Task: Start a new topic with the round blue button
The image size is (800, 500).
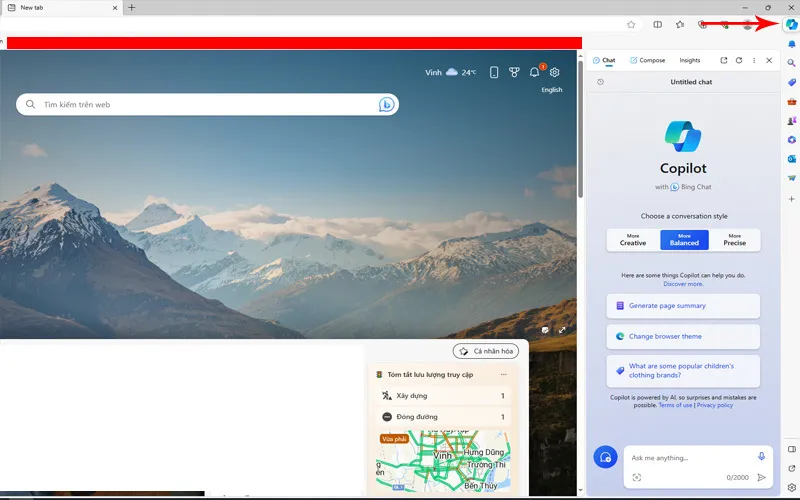Action: 604,457
